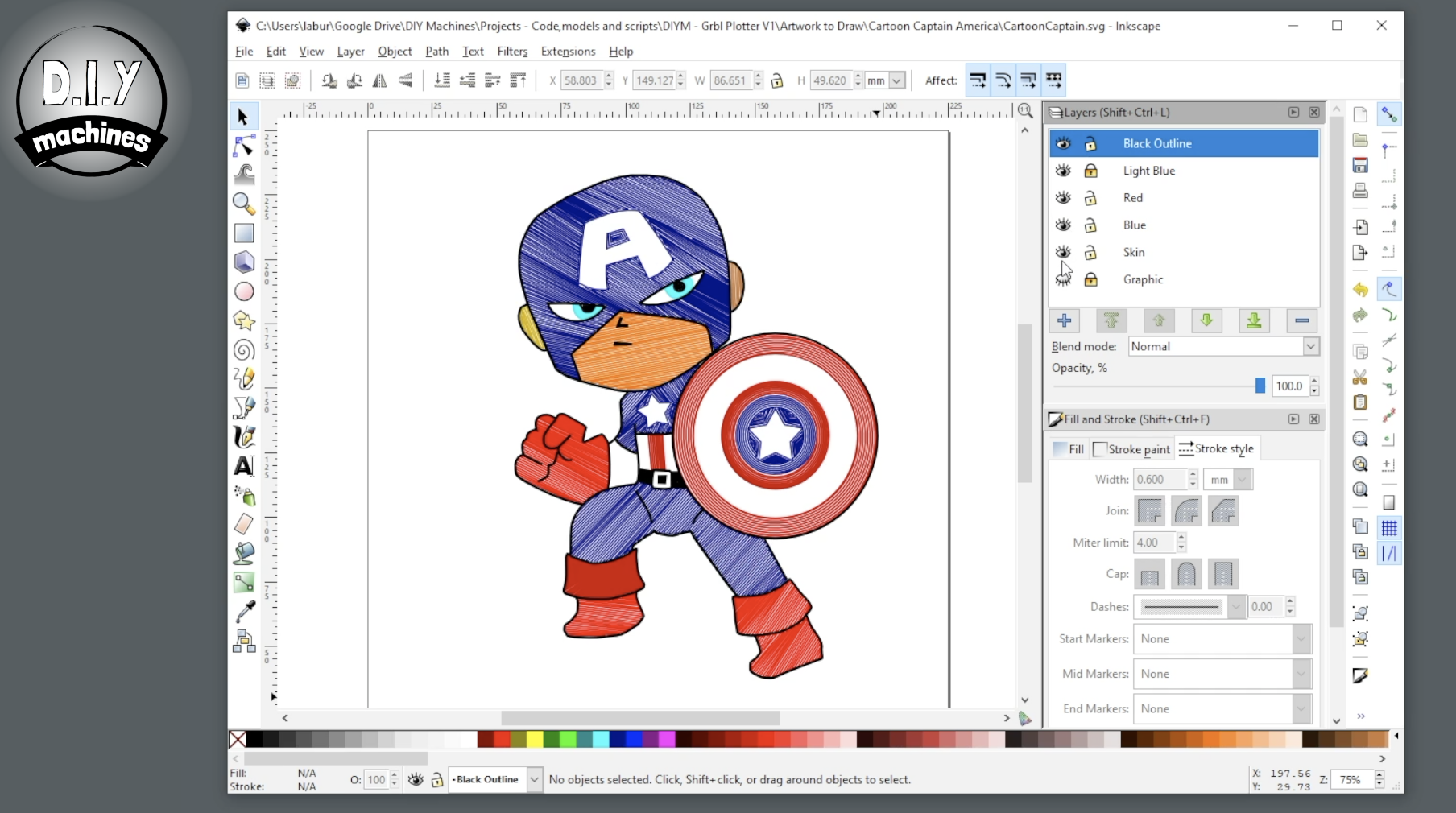Raise the current layer to top
This screenshot has height=813, width=1456.
[1111, 320]
